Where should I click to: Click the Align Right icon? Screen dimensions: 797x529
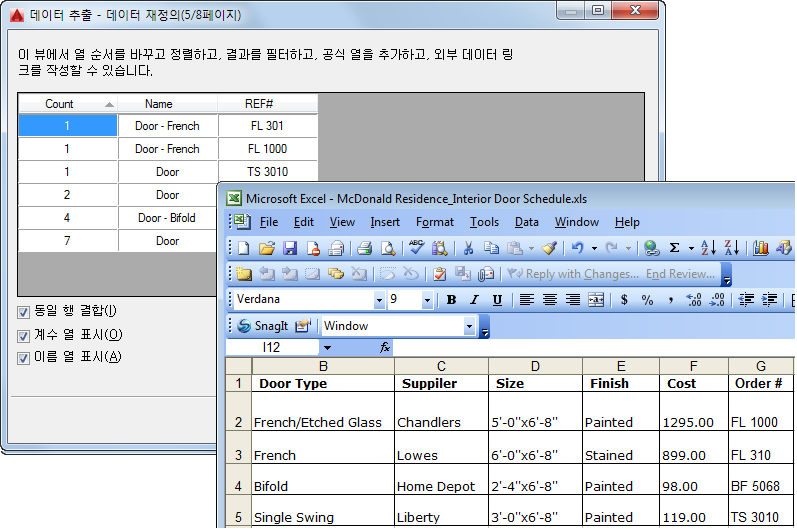click(573, 300)
